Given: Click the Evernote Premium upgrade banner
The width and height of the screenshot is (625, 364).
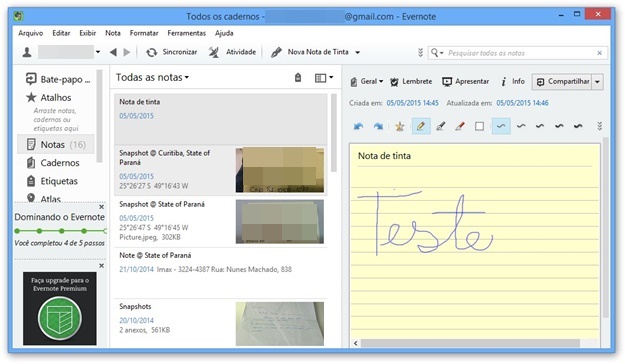Looking at the screenshot, I should pos(60,309).
